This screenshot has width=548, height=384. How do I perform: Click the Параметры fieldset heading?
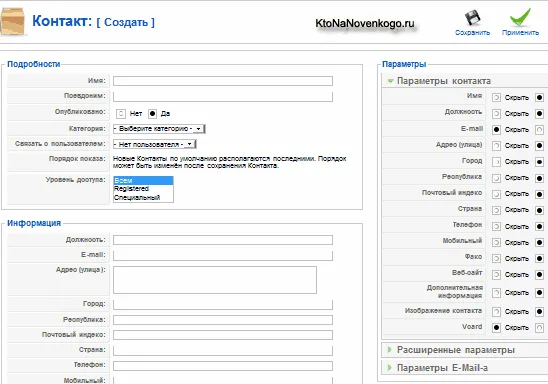(404, 64)
